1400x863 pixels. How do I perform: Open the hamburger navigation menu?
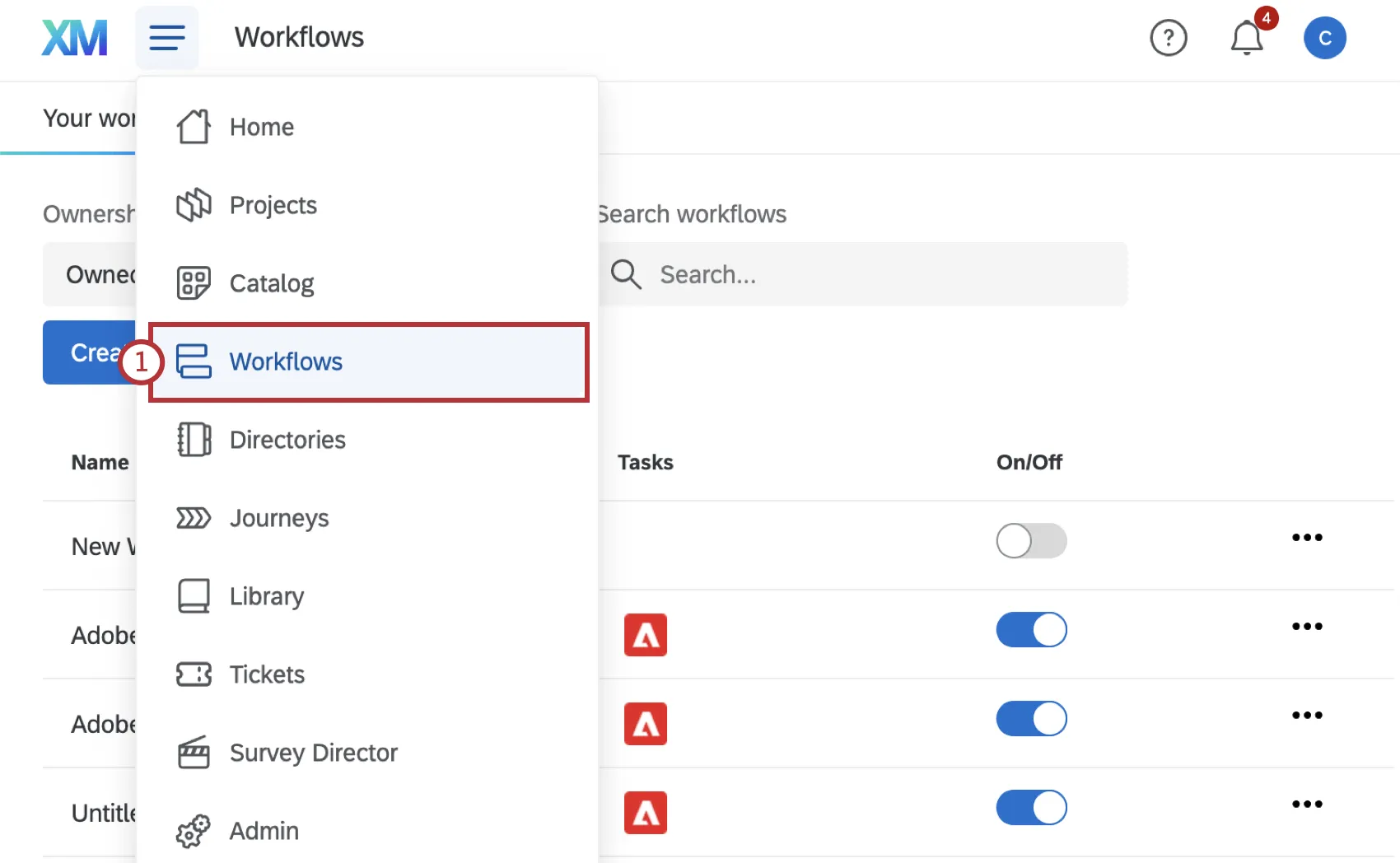(x=167, y=37)
